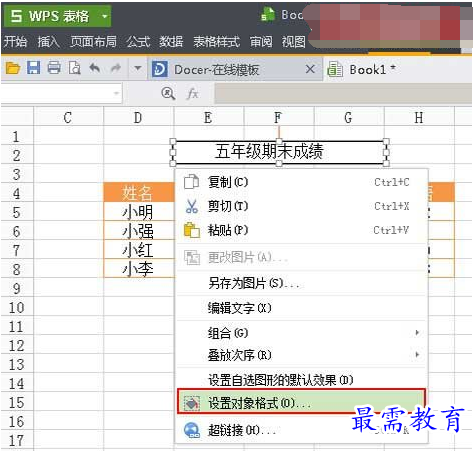Viewport: 473px width, 451px height.
Task: Choose 粘贴(P) from the context menu
Action: click(301, 230)
